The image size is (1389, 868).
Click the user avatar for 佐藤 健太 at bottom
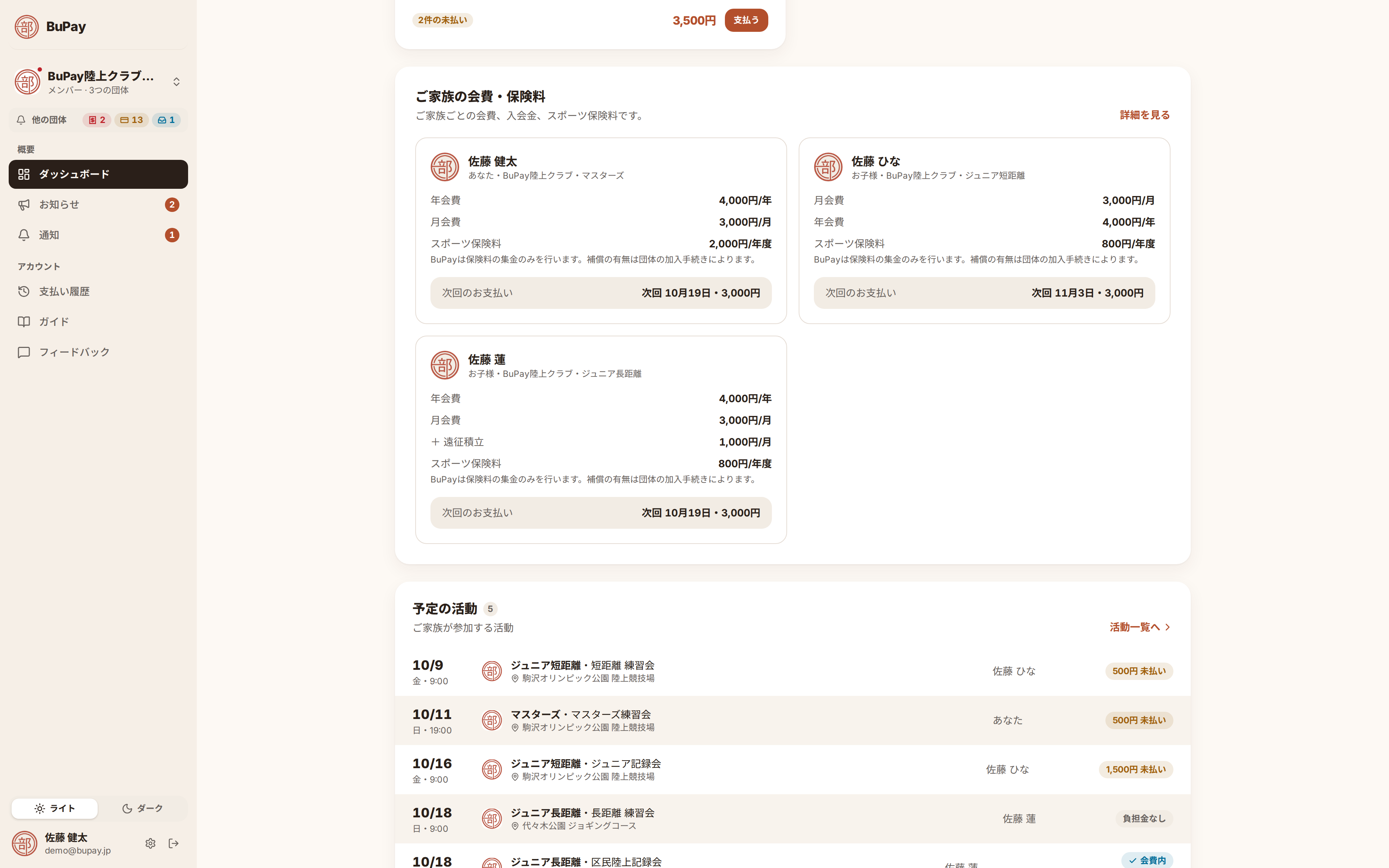coord(25,843)
